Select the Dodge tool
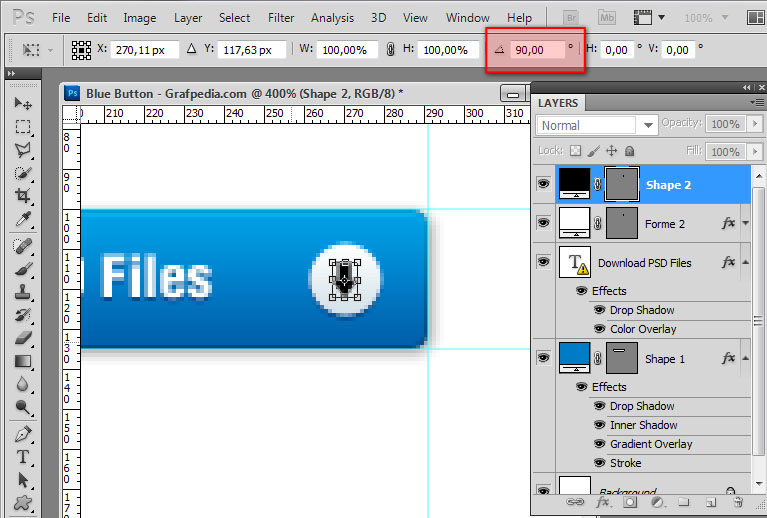The height and width of the screenshot is (518, 767). [23, 406]
